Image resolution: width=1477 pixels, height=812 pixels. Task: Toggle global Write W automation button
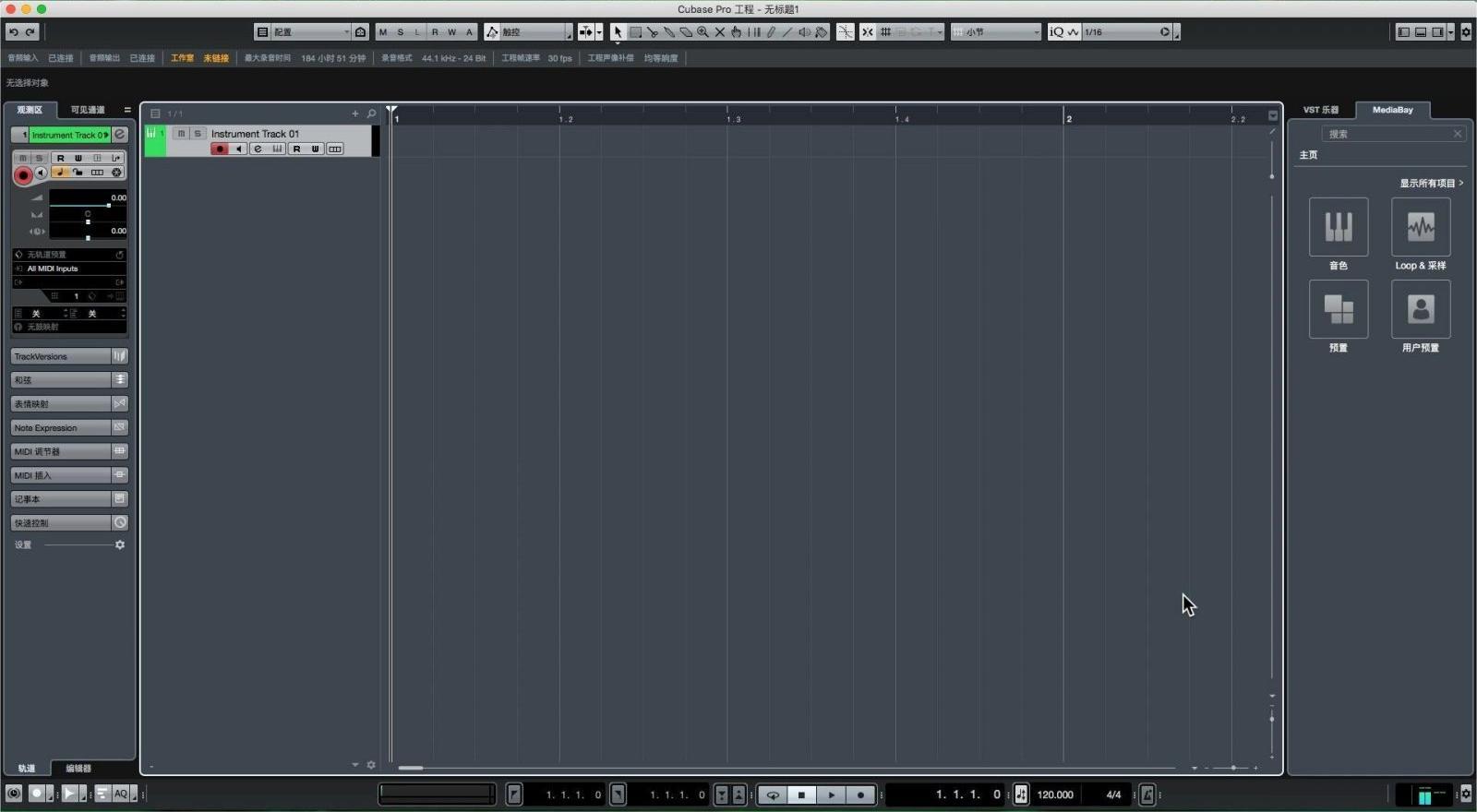point(451,32)
